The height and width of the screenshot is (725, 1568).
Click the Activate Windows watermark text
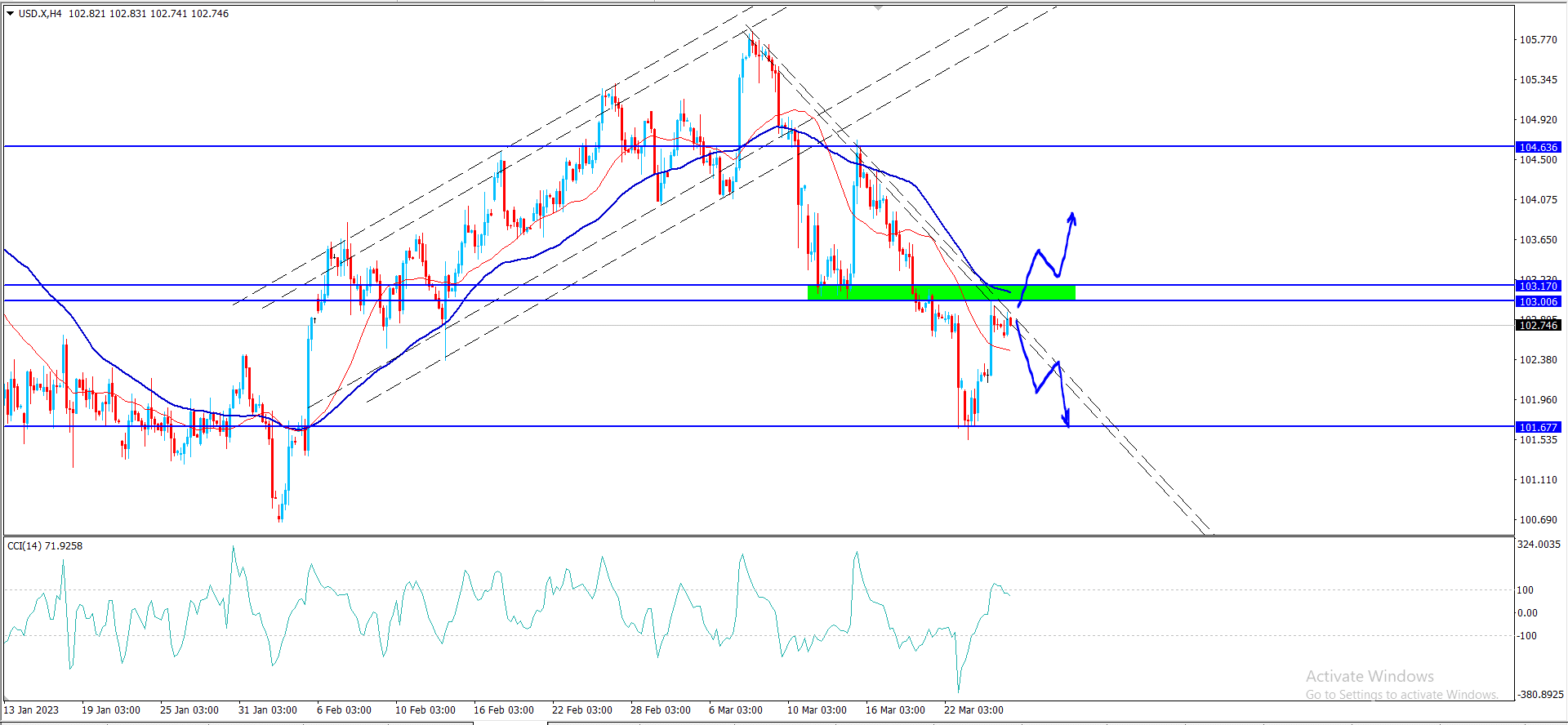coord(1370,676)
